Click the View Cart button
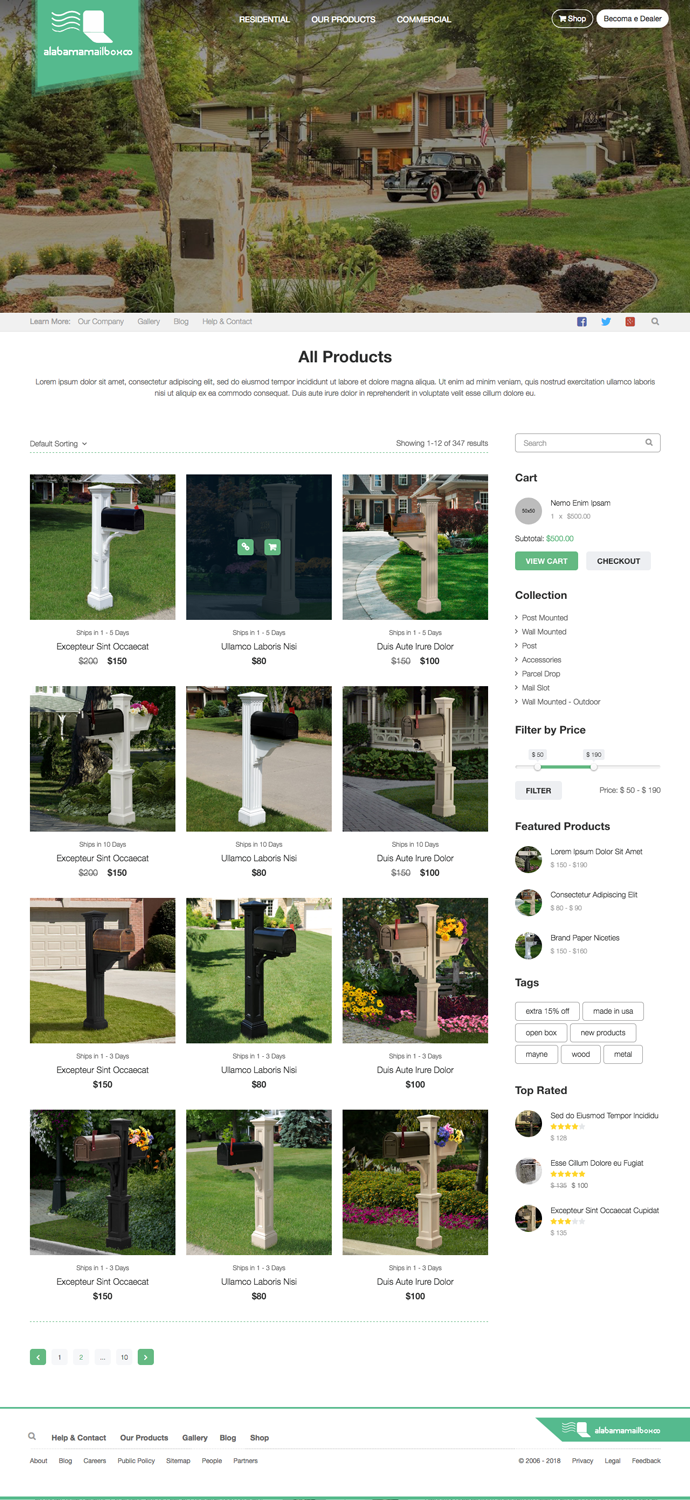 click(546, 561)
